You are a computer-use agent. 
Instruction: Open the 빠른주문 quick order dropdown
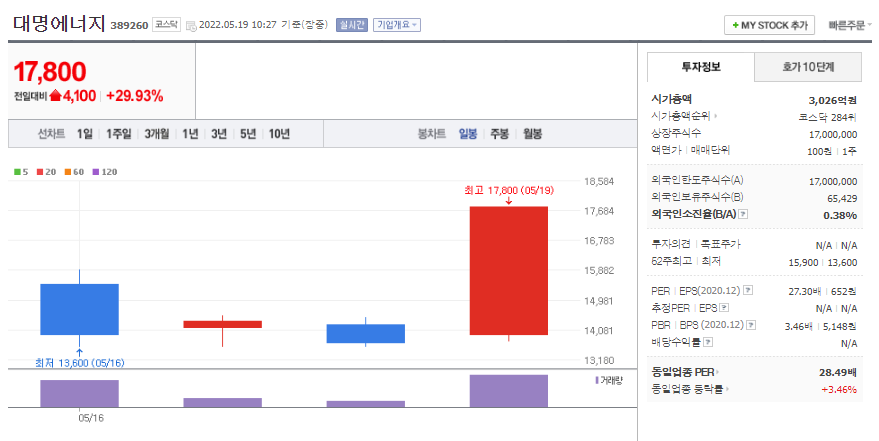(x=850, y=25)
